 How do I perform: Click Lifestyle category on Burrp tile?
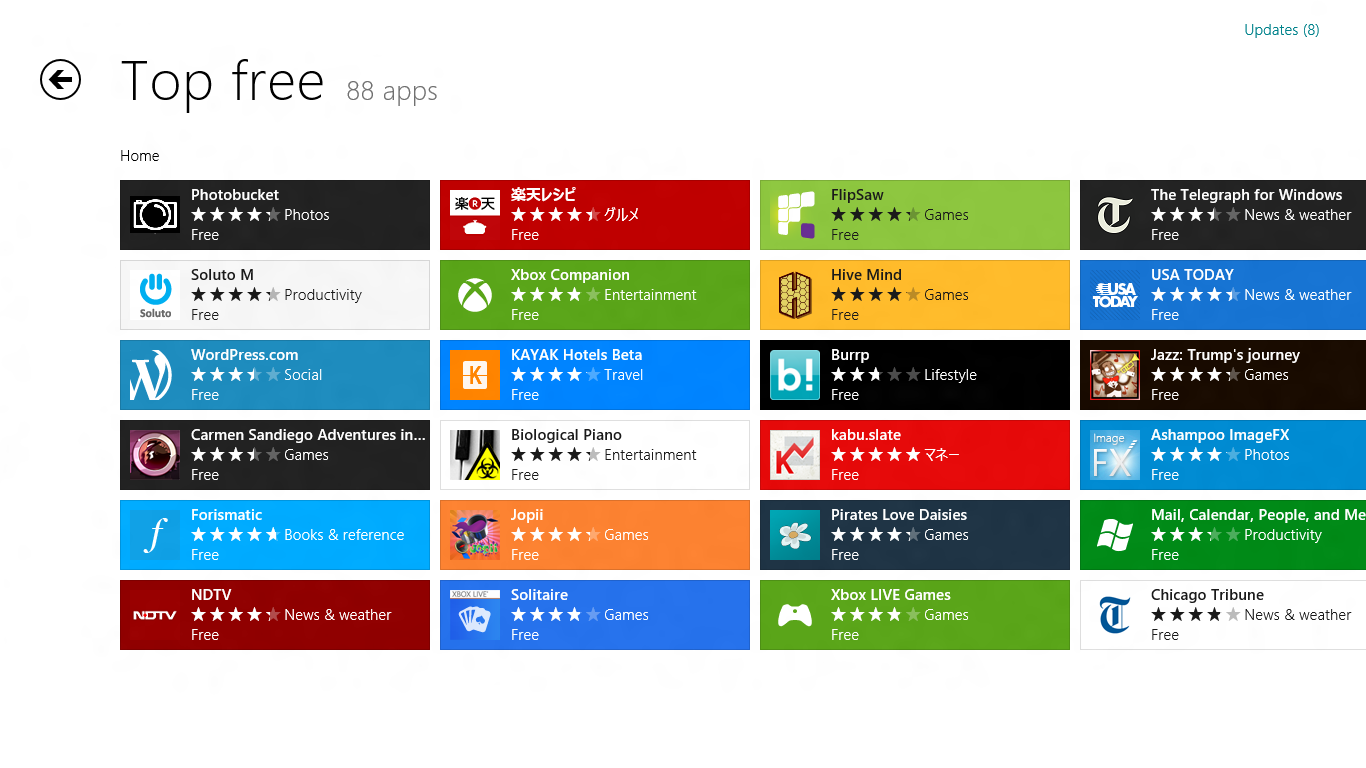(950, 375)
